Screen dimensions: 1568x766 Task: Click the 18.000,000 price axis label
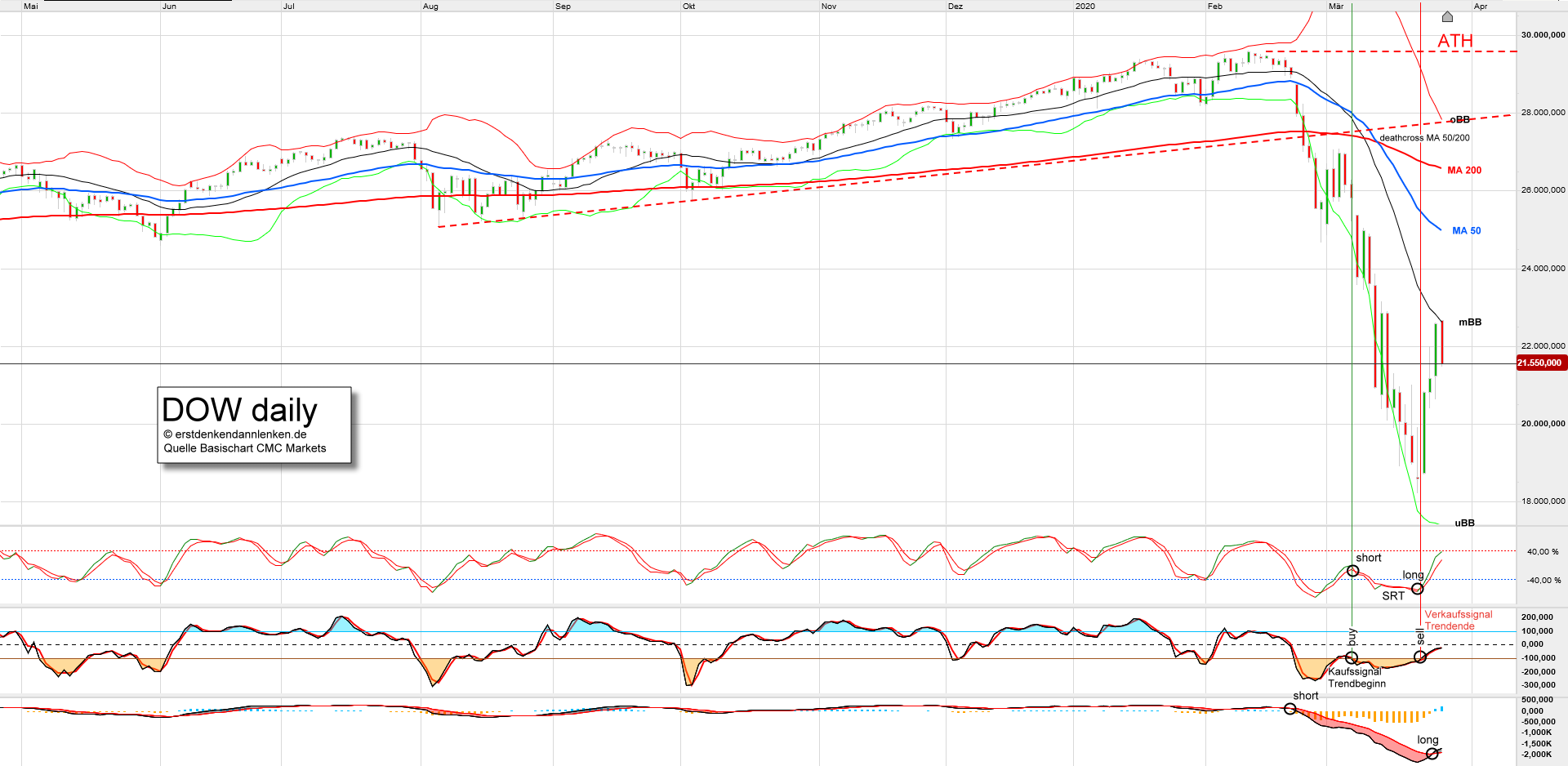click(x=1543, y=501)
